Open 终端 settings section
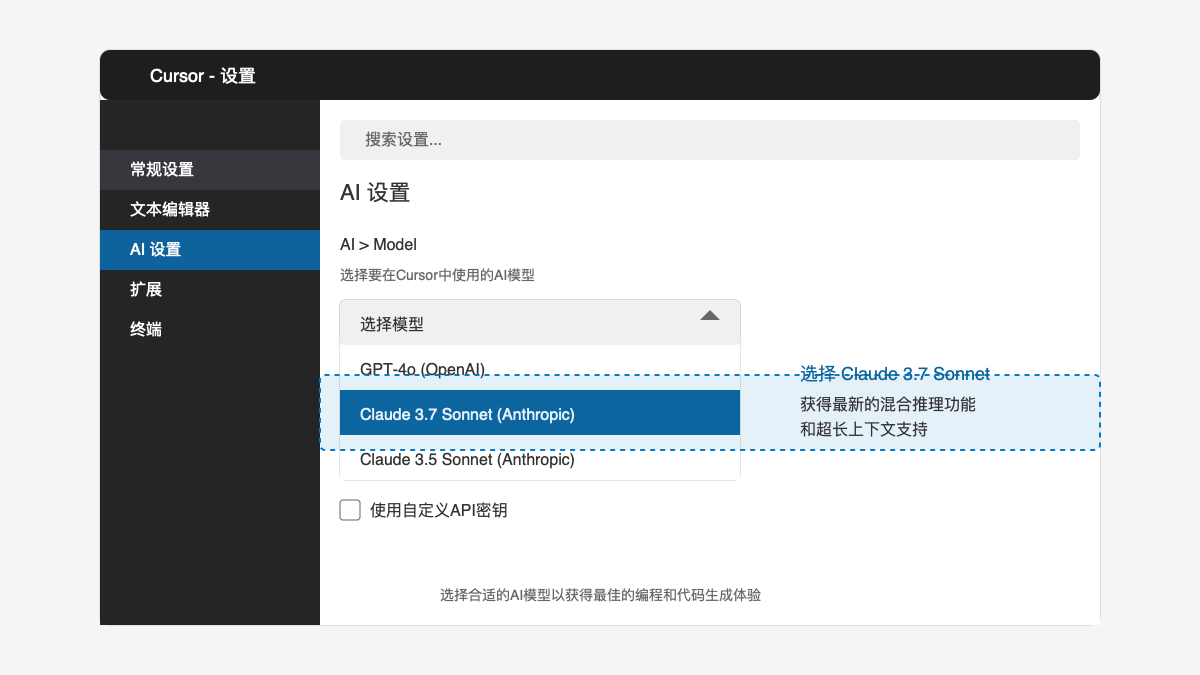The height and width of the screenshot is (675, 1200). pyautogui.click(x=210, y=330)
